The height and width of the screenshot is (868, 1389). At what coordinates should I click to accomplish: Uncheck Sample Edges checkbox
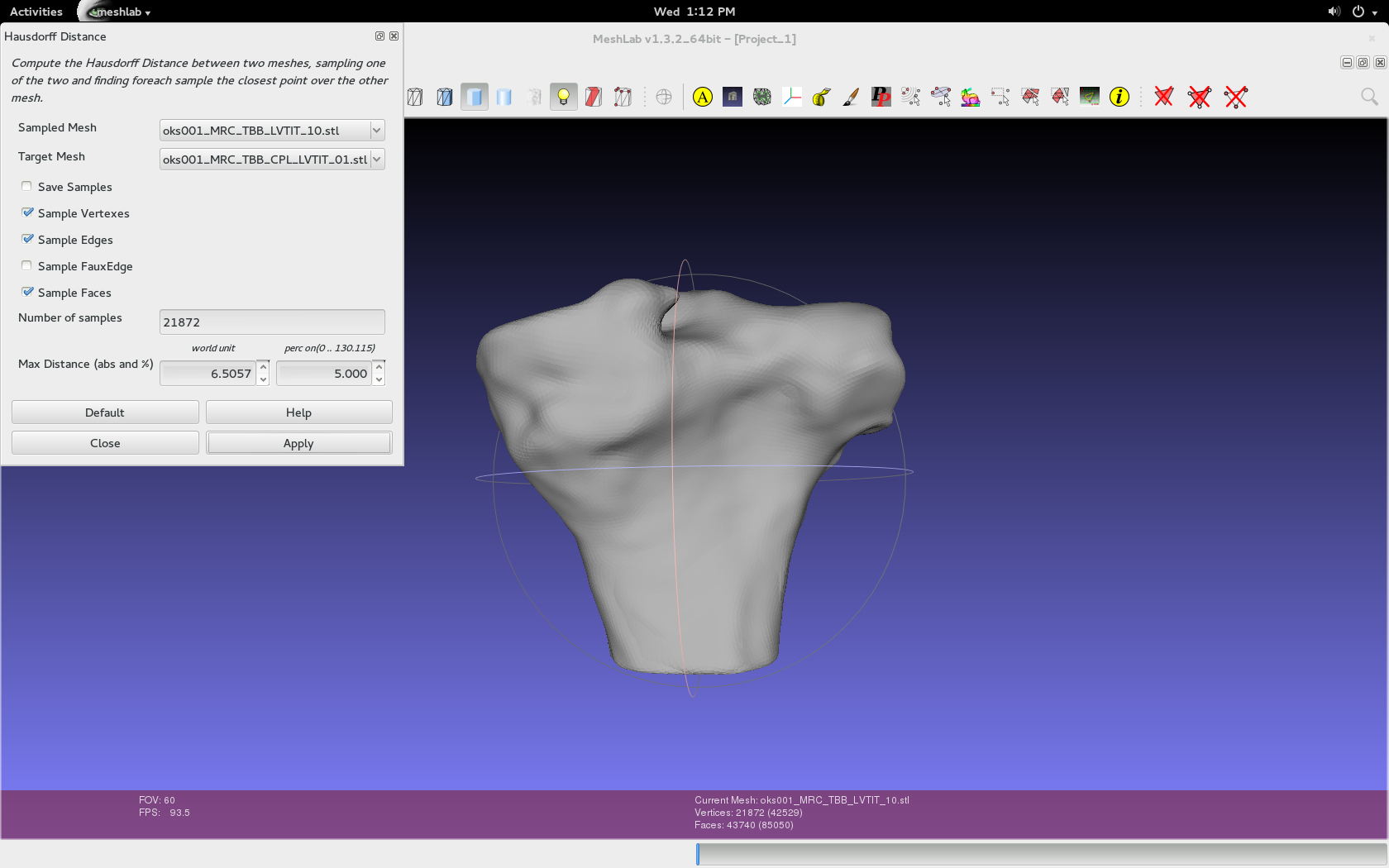coord(27,240)
